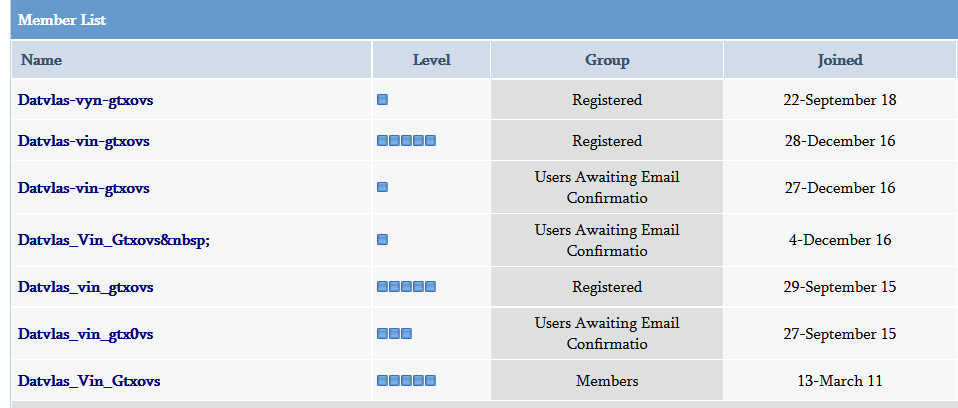
Task: Click the Group column header
Action: [x=607, y=60]
